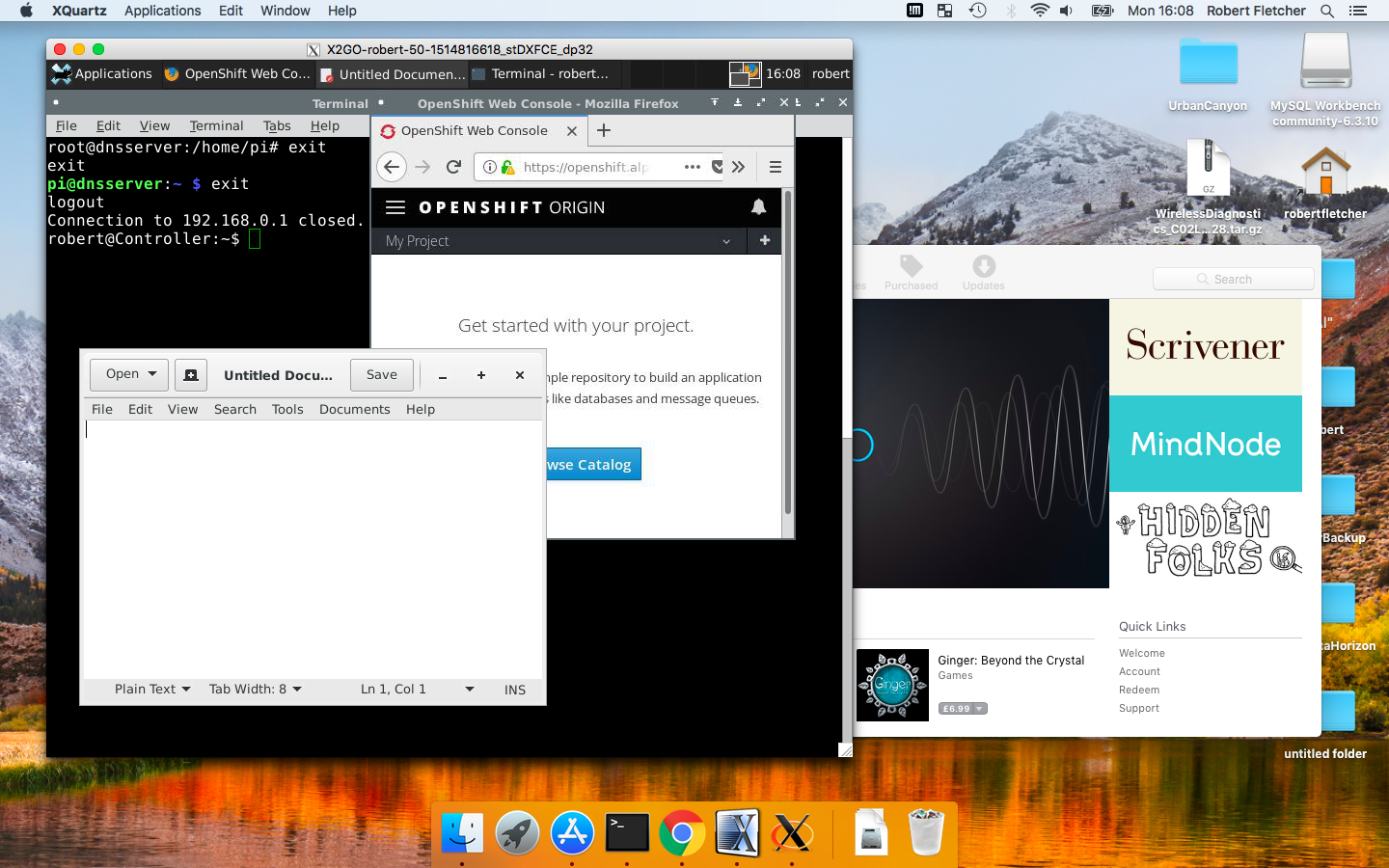The height and width of the screenshot is (868, 1389).
Task: Open the Ln 1, Col 1 dropdown
Action: [x=418, y=689]
